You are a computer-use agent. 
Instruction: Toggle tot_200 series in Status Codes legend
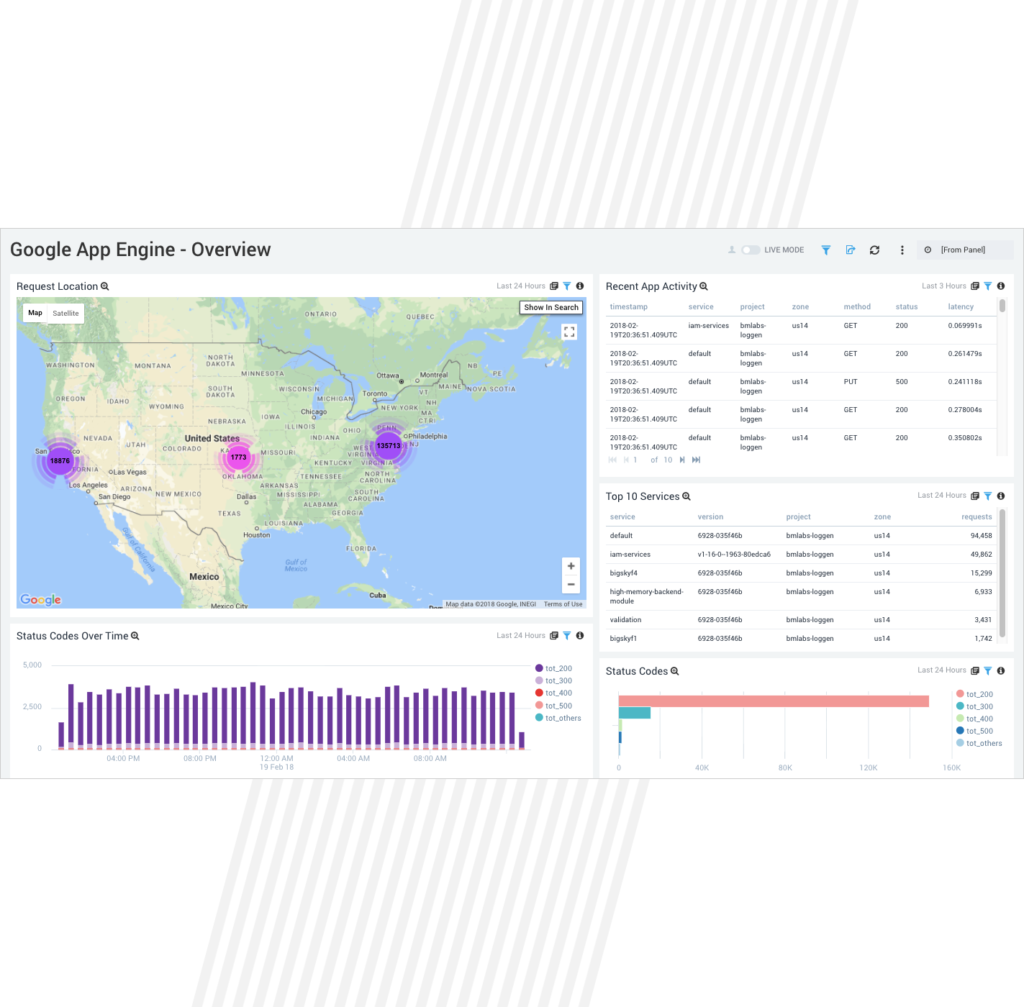coord(974,694)
